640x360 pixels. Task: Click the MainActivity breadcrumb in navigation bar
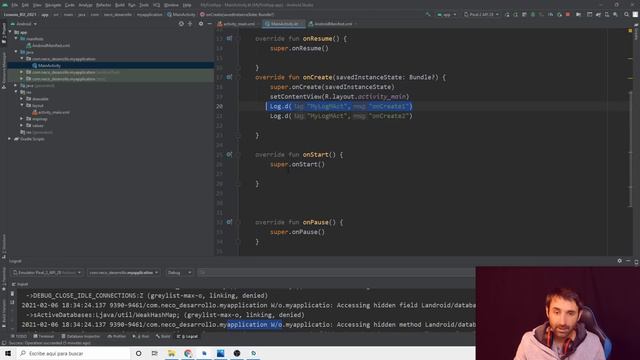point(181,14)
